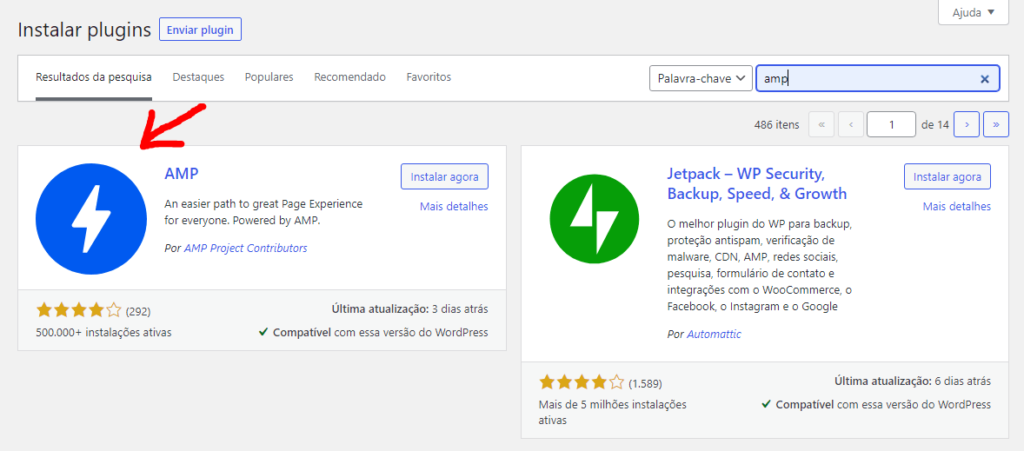
Task: Open Mais detalhes for the AMP plugin
Action: (454, 207)
